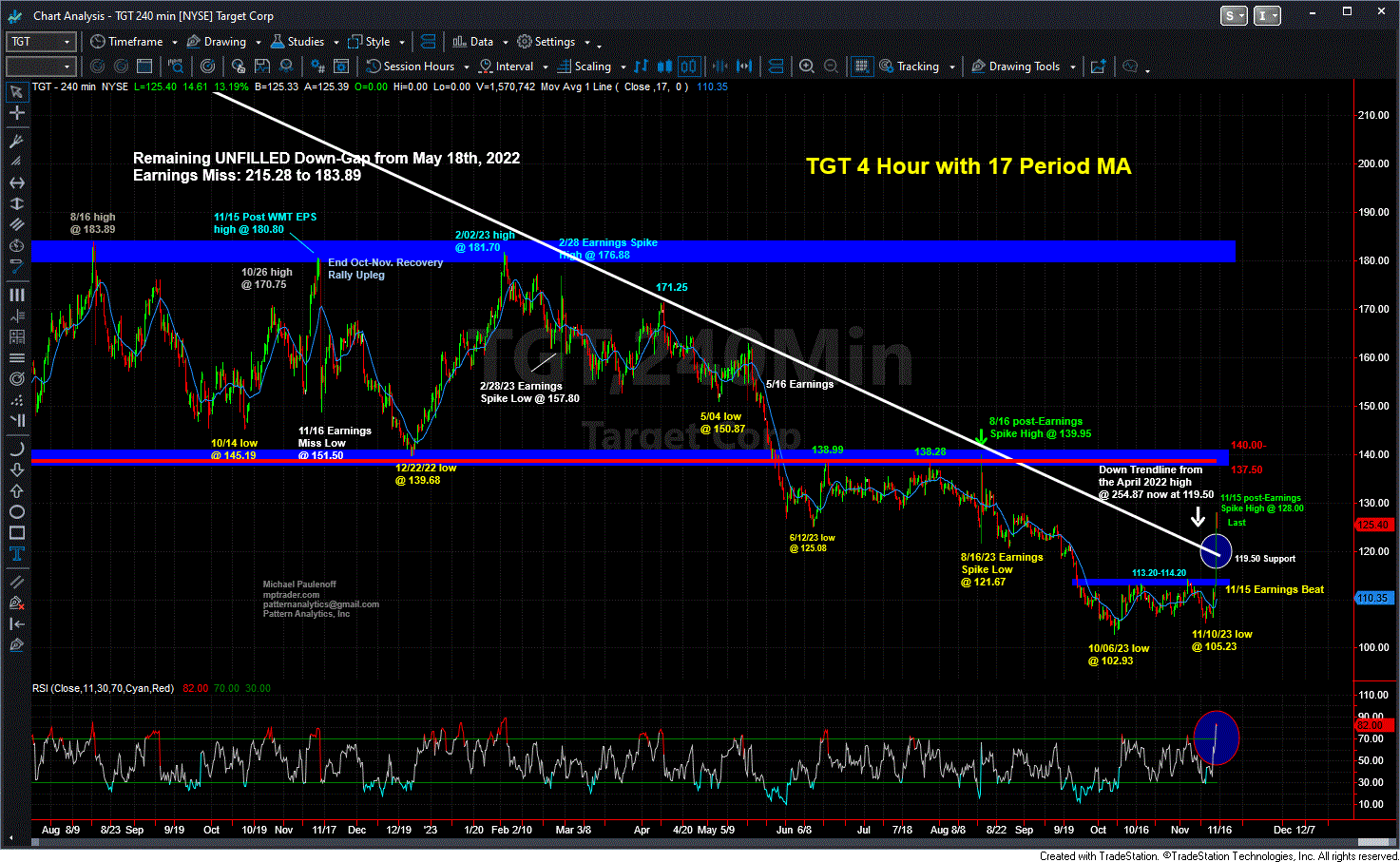The height and width of the screenshot is (862, 1400).
Task: Pick the vertical double-arrow measurement tool
Action: (16, 203)
